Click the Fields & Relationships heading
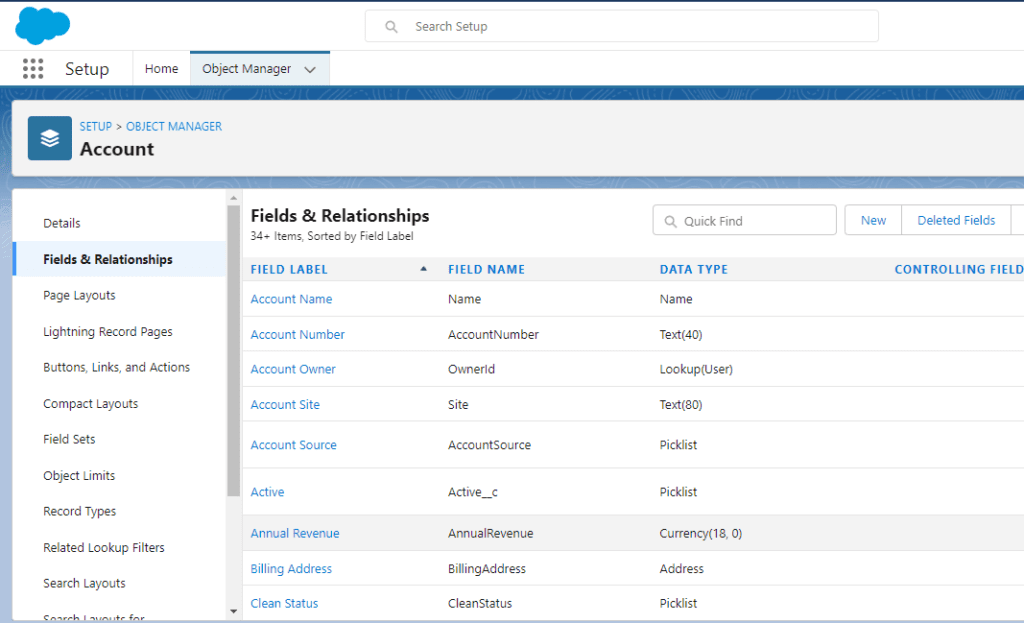Viewport: 1024px width, 623px height. (x=340, y=216)
